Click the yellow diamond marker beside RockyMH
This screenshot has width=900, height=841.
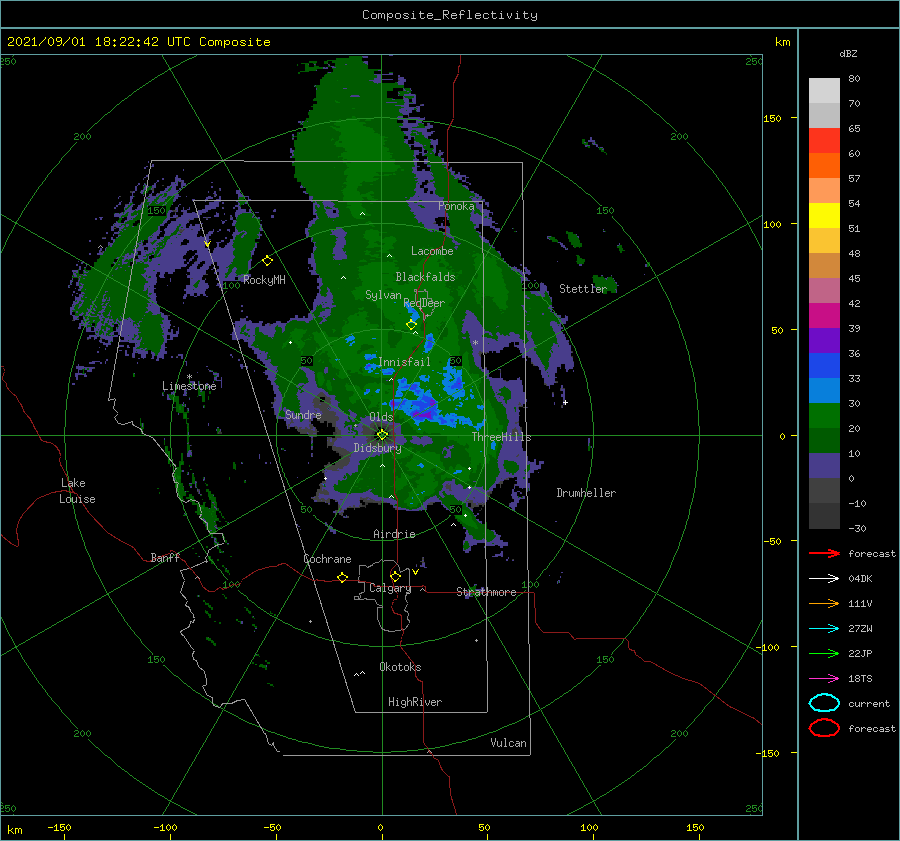click(267, 261)
